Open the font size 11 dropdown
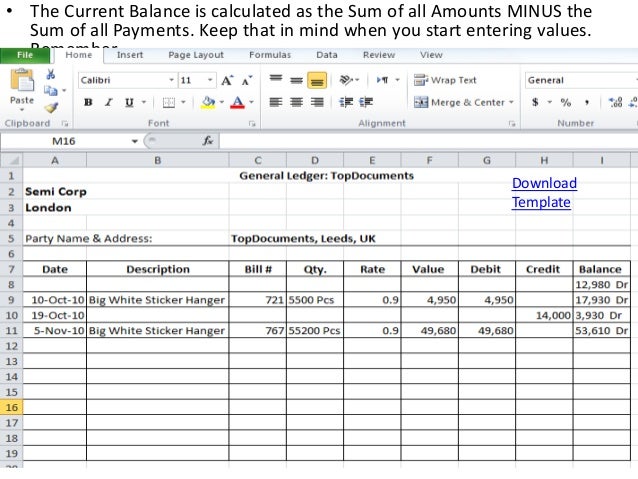The height and width of the screenshot is (479, 638). 210,80
